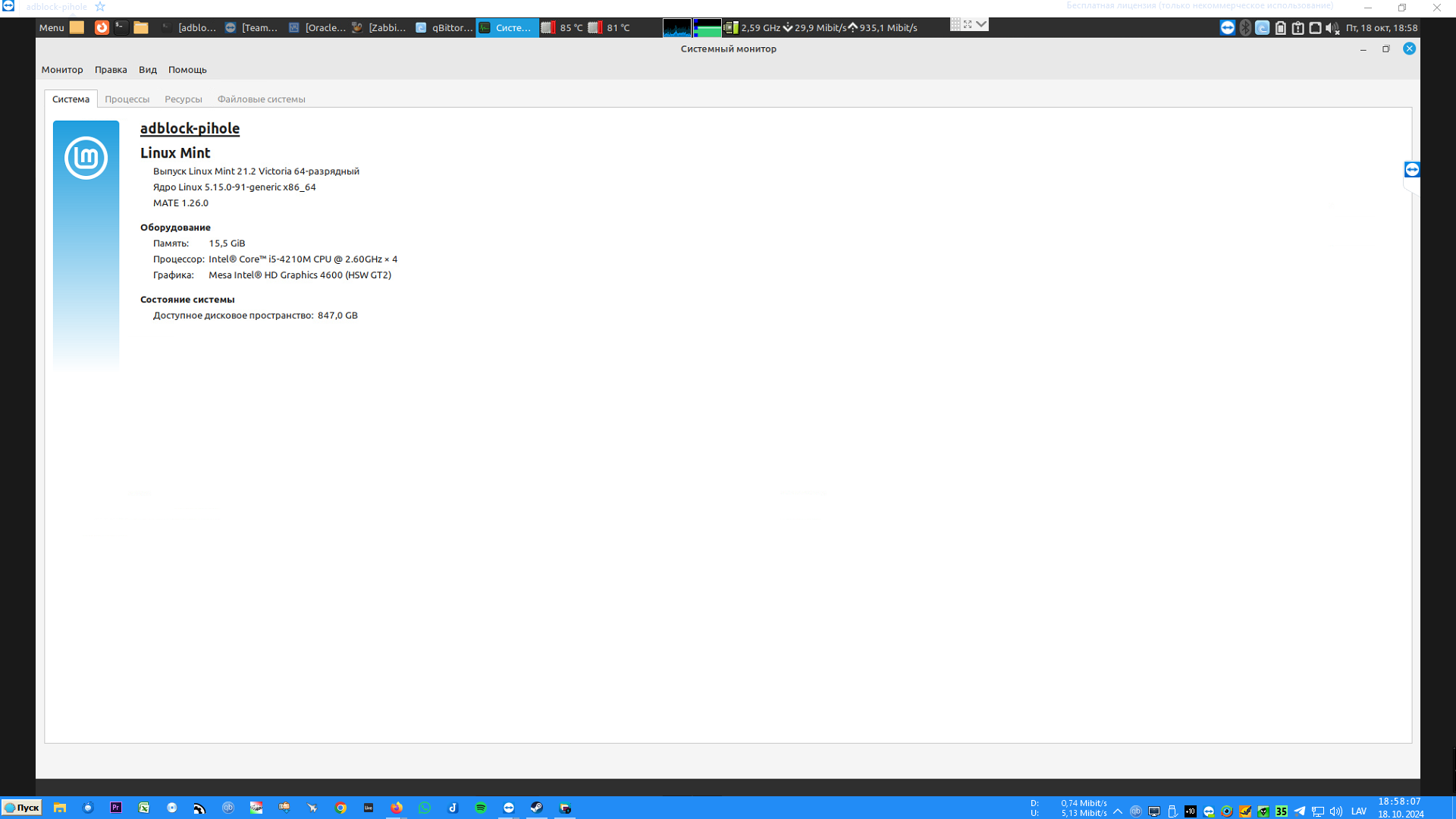The image size is (1456, 819).
Task: Open Windows Пуск start button
Action: 22,808
